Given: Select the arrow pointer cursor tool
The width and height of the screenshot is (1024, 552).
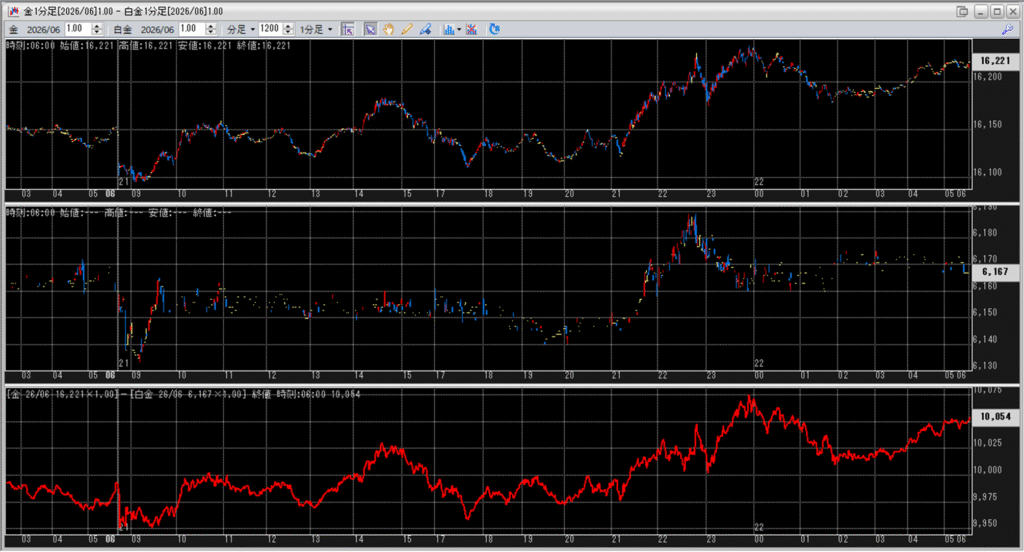Looking at the screenshot, I should pyautogui.click(x=370, y=29).
